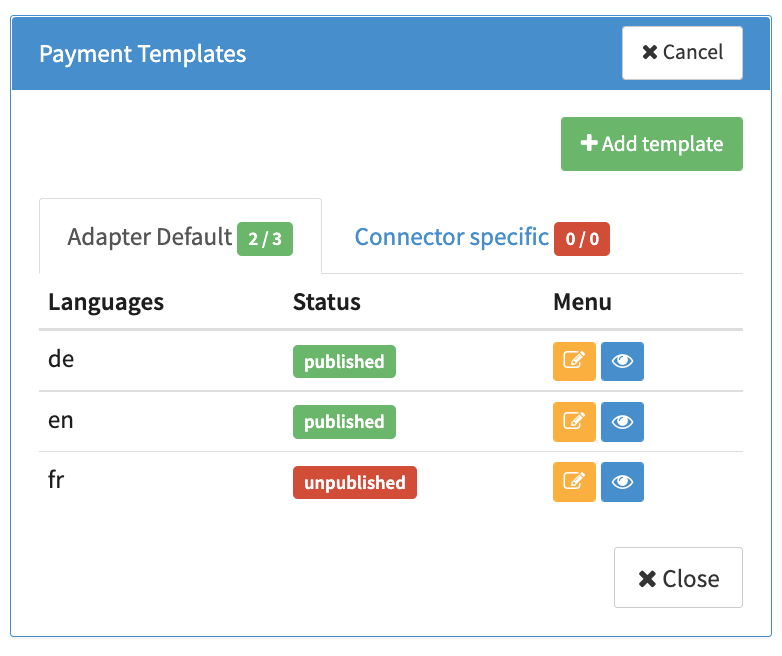
Task: Switch to the Adapter Default tab
Action: point(150,238)
